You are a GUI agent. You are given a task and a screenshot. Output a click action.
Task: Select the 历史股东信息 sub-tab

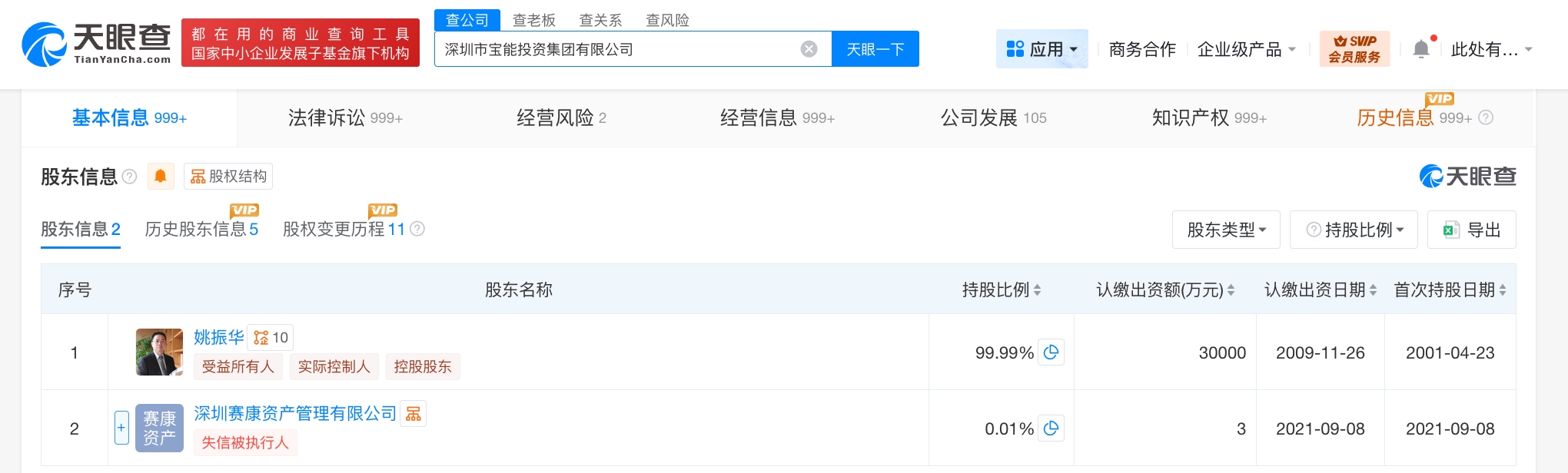[201, 229]
